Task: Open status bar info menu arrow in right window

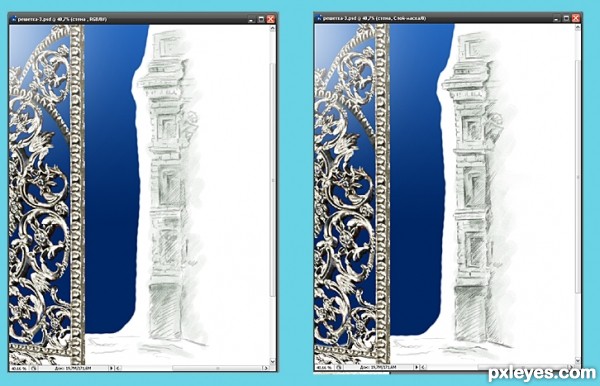Action: pyautogui.click(x=417, y=367)
